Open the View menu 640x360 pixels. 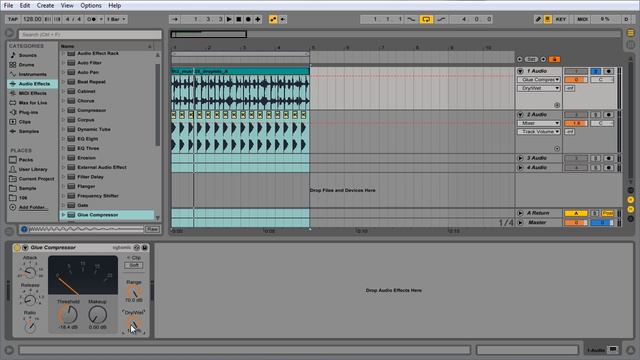[67, 5]
